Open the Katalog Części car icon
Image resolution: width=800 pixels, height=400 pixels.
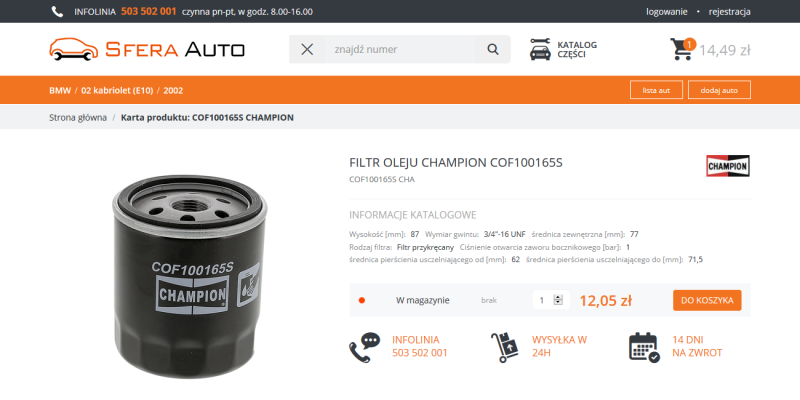[x=540, y=49]
